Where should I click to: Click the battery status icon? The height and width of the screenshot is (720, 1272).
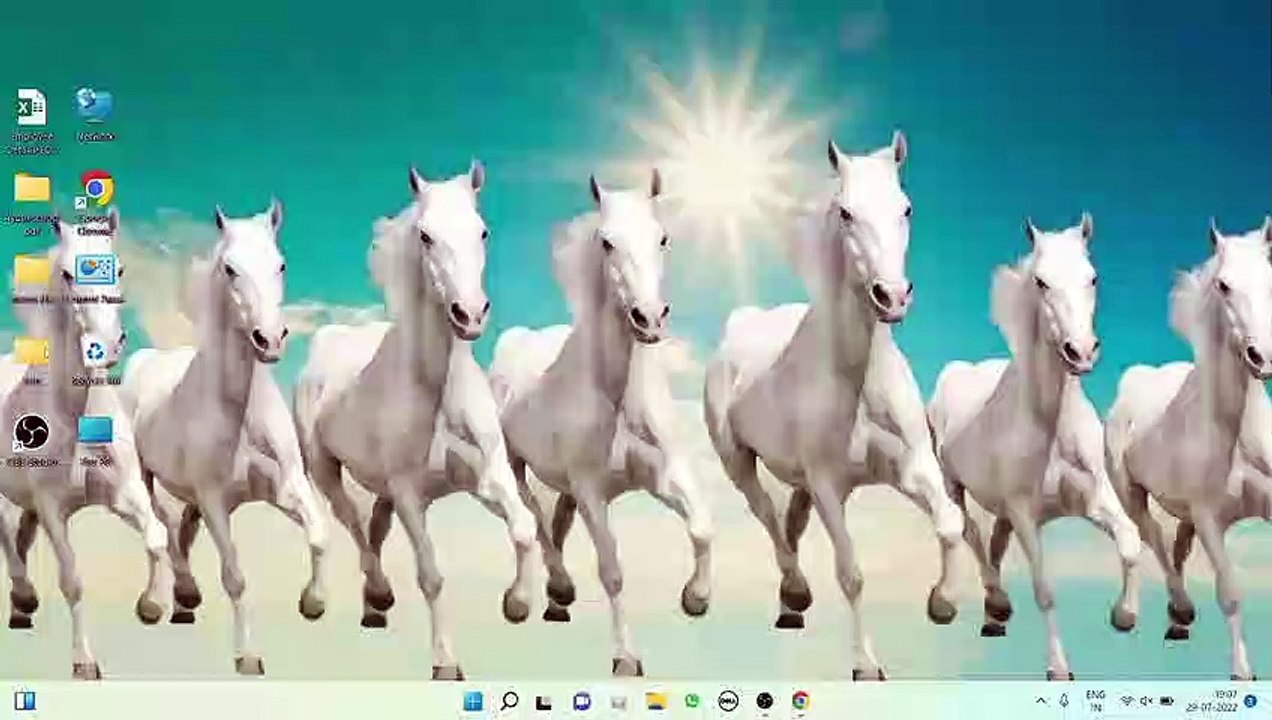tap(1167, 701)
